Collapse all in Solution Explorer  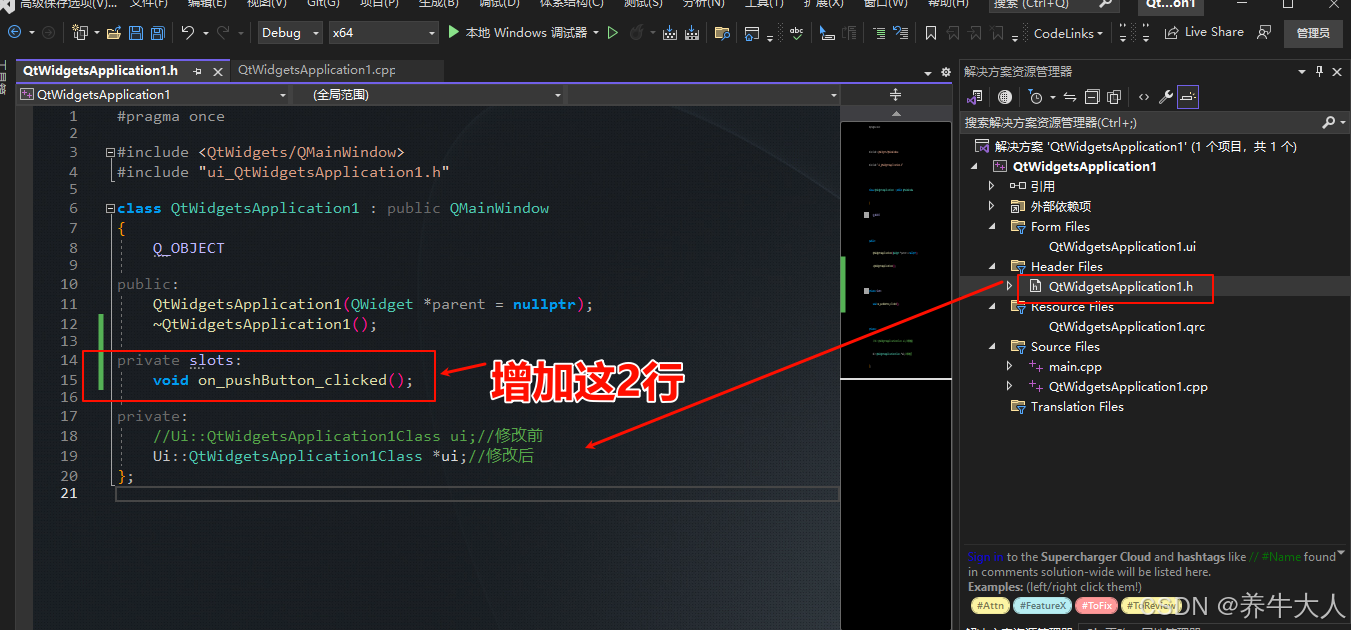click(1092, 97)
